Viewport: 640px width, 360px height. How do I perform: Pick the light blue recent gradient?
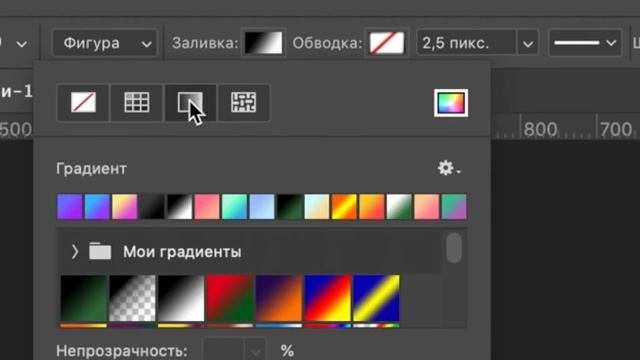(262, 207)
